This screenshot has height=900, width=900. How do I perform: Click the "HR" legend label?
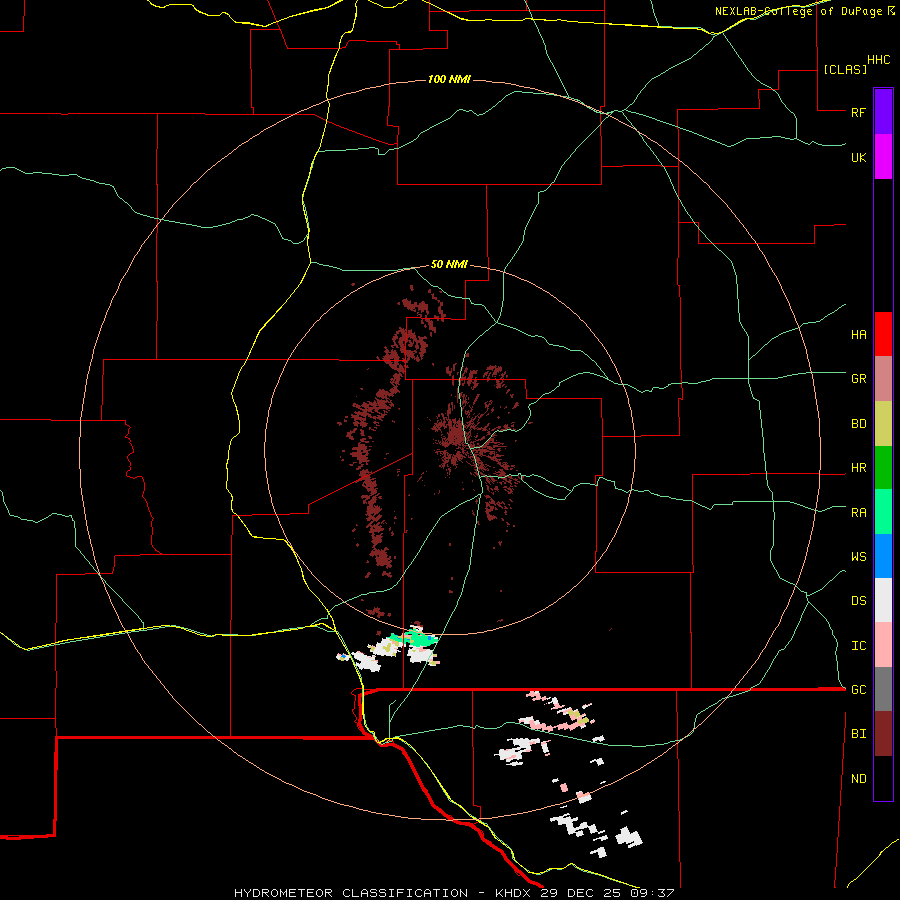click(x=858, y=468)
